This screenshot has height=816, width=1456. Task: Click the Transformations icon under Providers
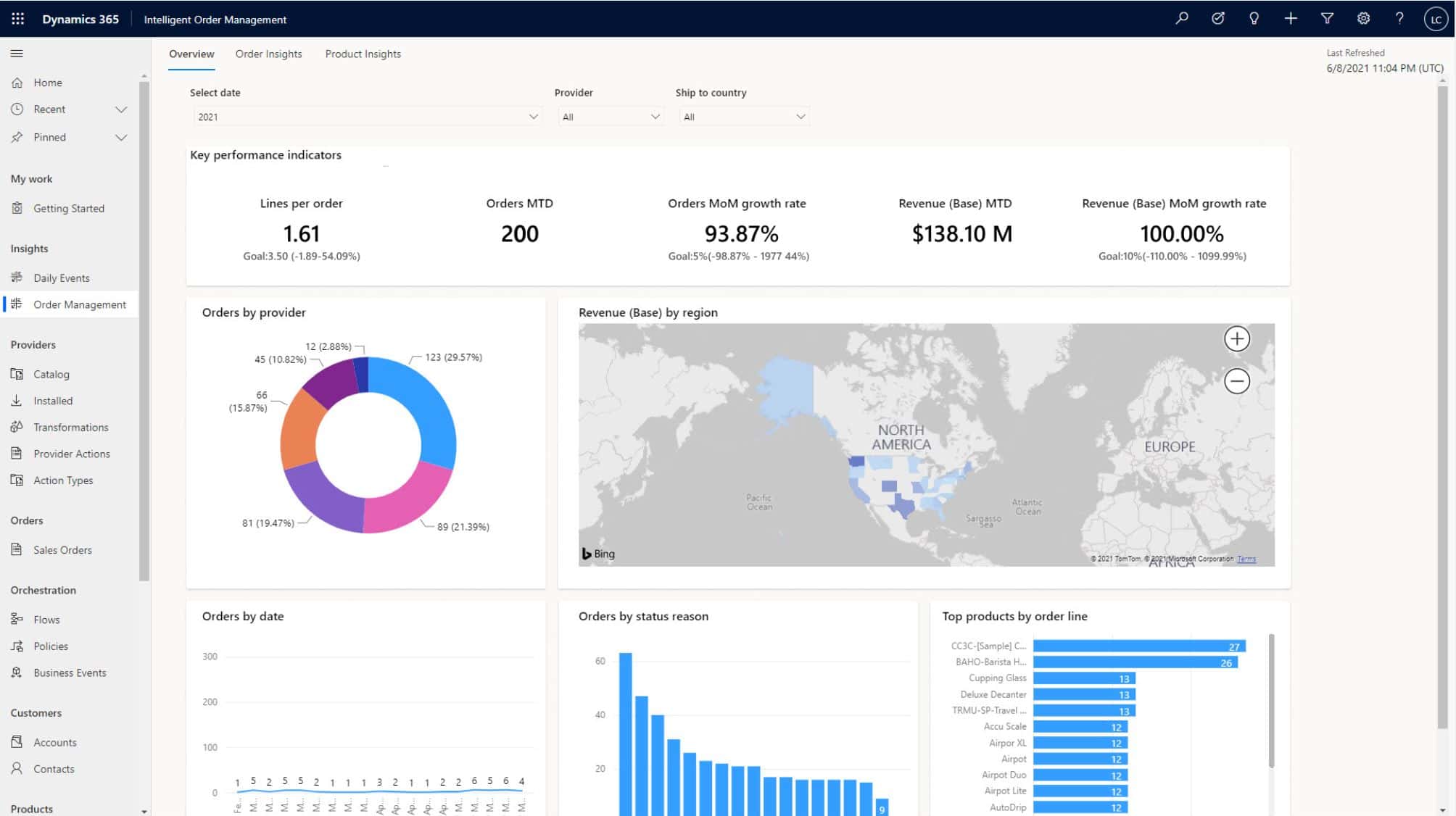point(18,427)
